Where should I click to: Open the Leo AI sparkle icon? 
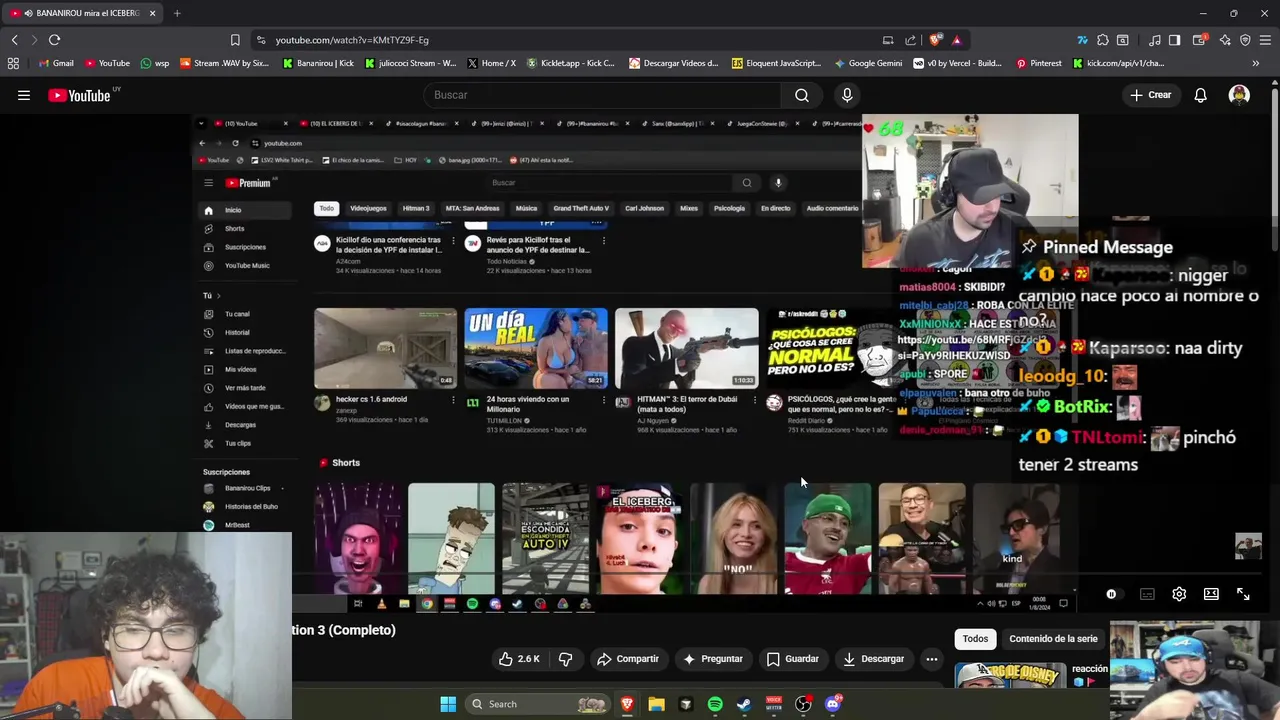(x=1225, y=40)
